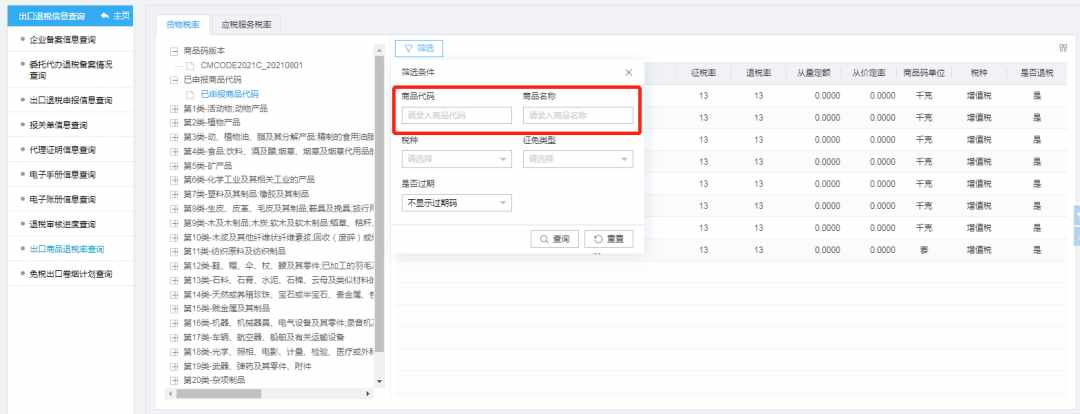Click 主页 home link in sidebar header
Image resolution: width=1080 pixels, height=414 pixels.
click(115, 15)
